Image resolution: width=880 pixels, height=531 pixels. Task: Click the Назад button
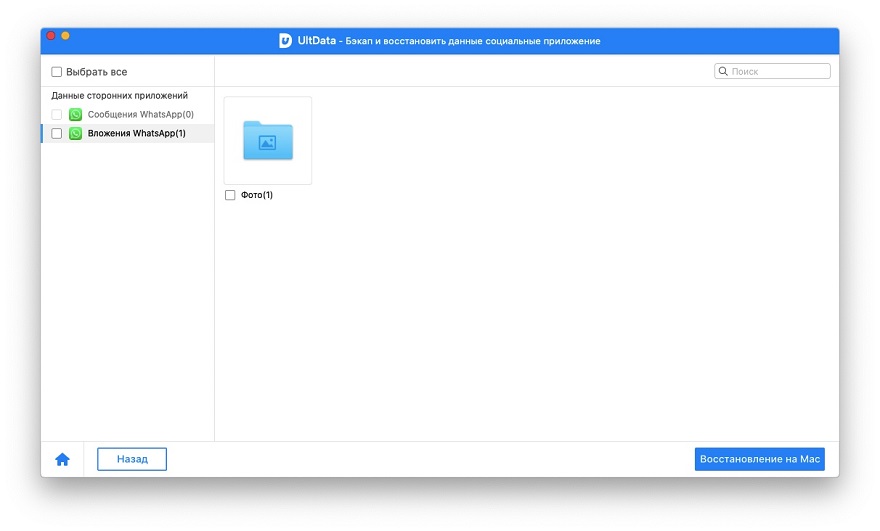click(x=132, y=459)
